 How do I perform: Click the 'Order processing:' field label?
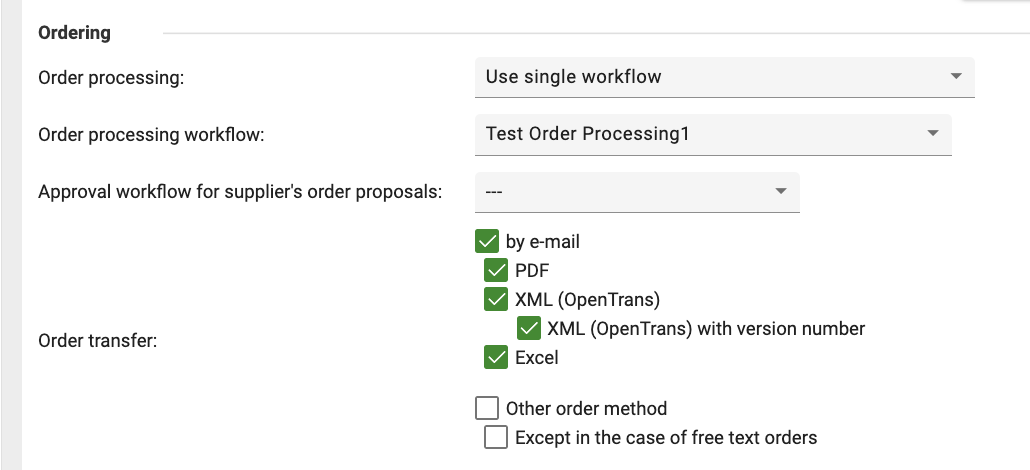click(x=111, y=78)
